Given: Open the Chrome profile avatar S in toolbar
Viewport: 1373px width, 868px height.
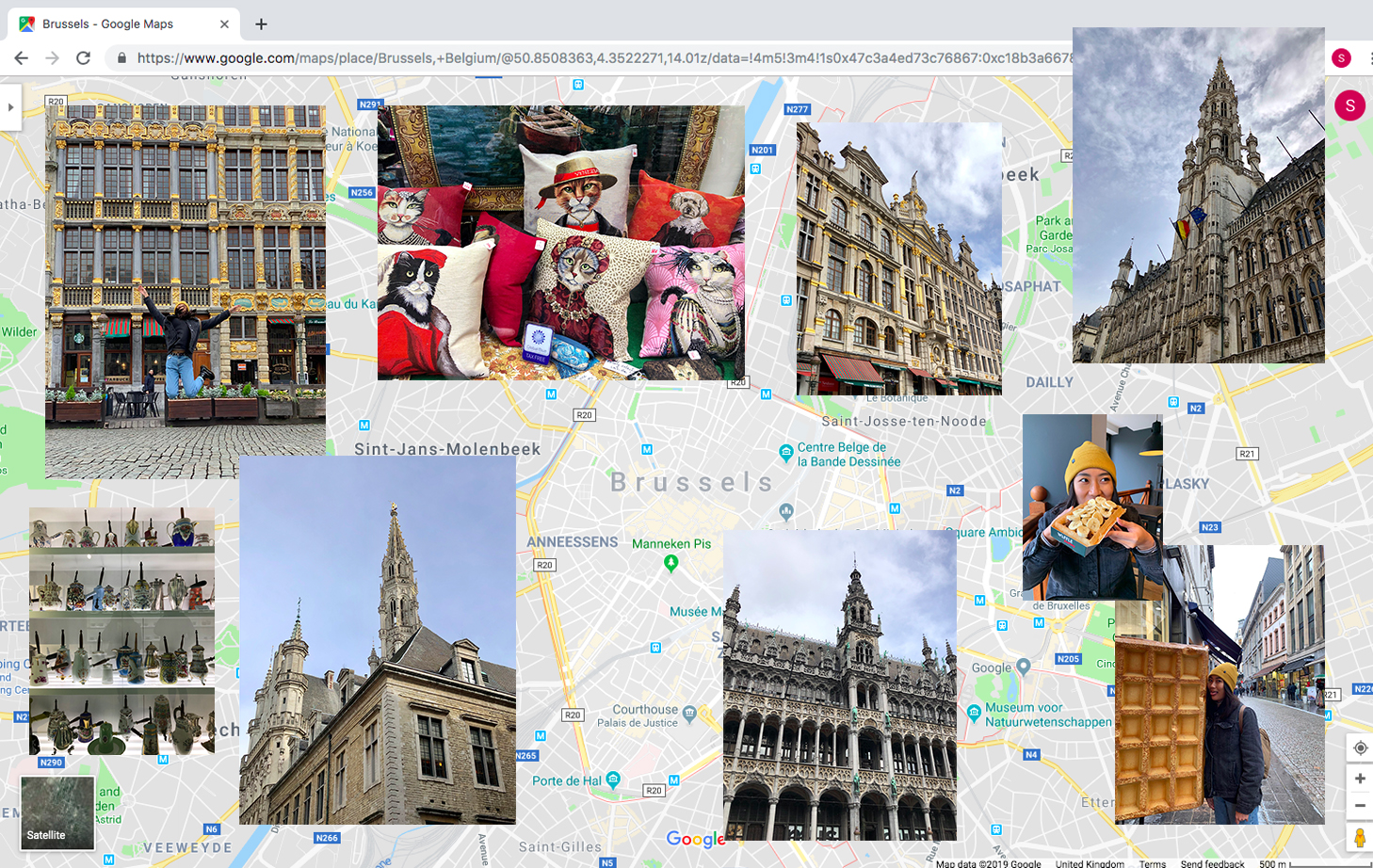Looking at the screenshot, I should tap(1341, 58).
